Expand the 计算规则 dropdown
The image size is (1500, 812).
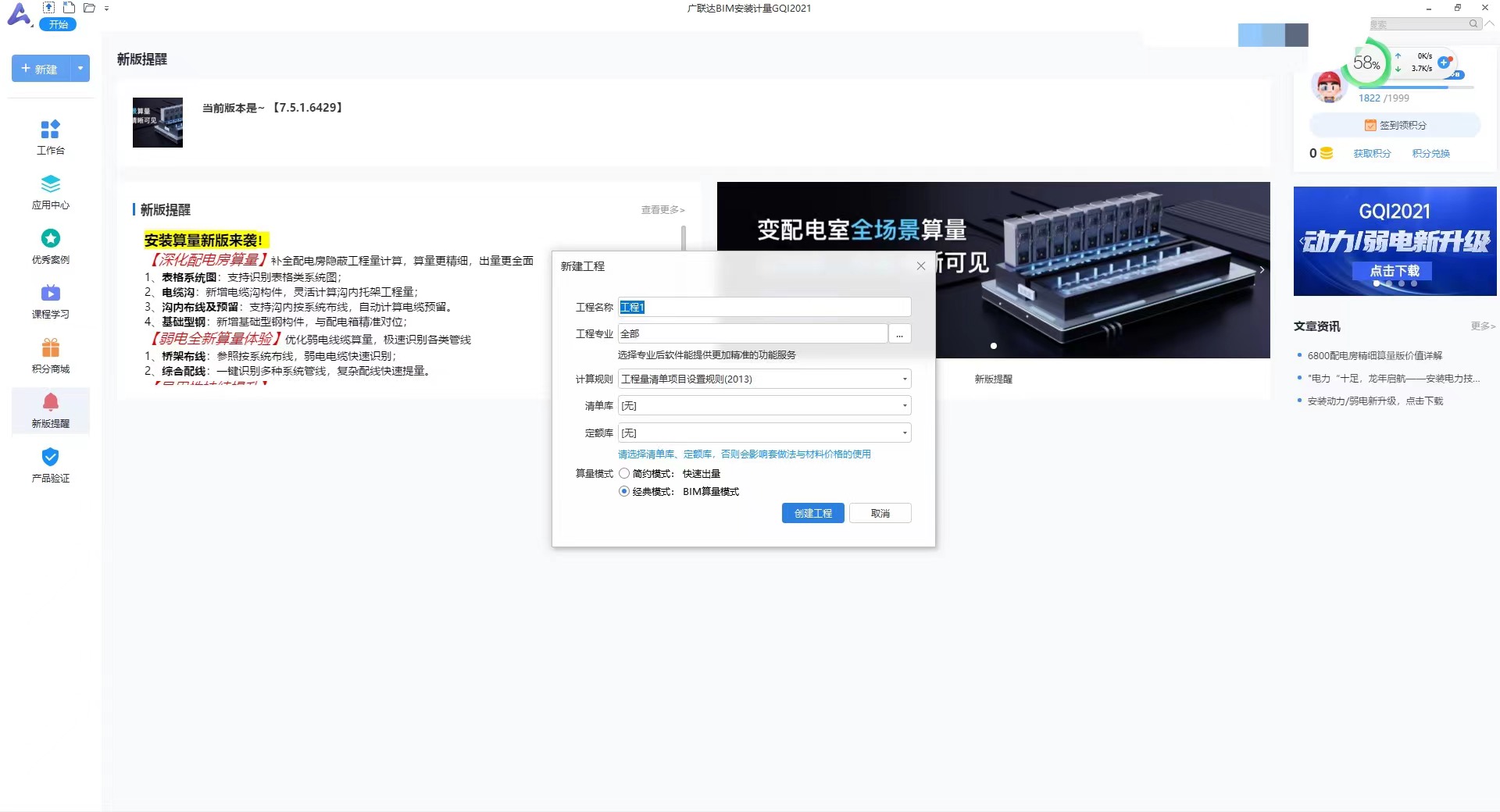pyautogui.click(x=905, y=379)
